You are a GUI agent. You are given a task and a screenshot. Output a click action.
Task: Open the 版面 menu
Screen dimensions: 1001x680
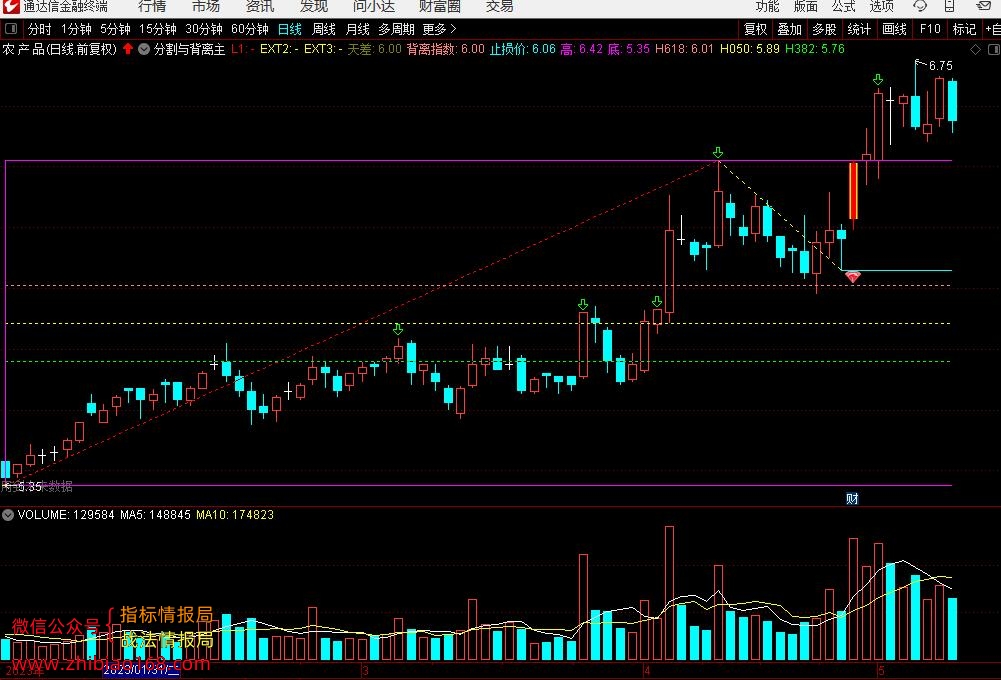pyautogui.click(x=806, y=6)
